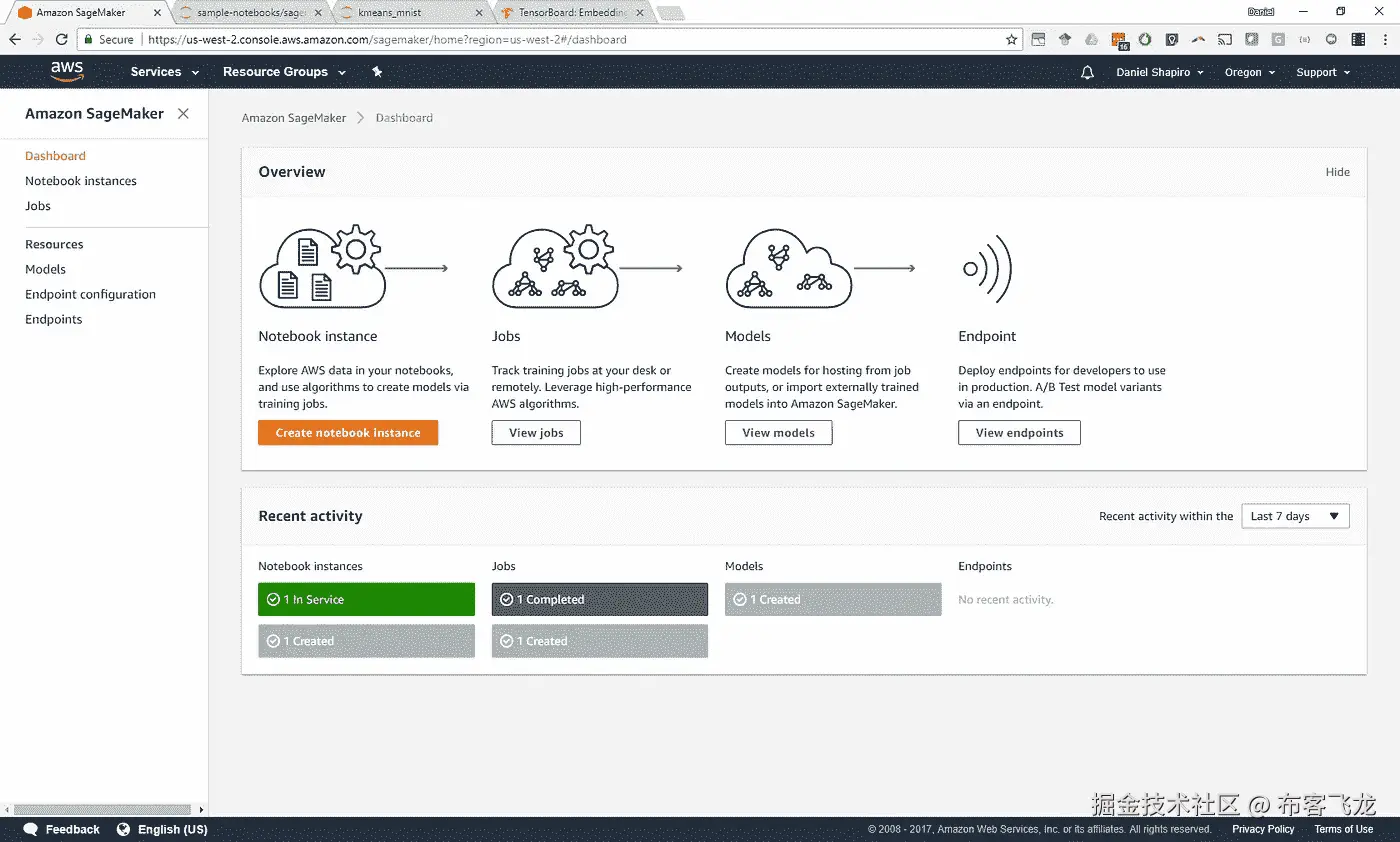Open Notebook instances in the sidebar
The image size is (1400, 842).
click(81, 181)
